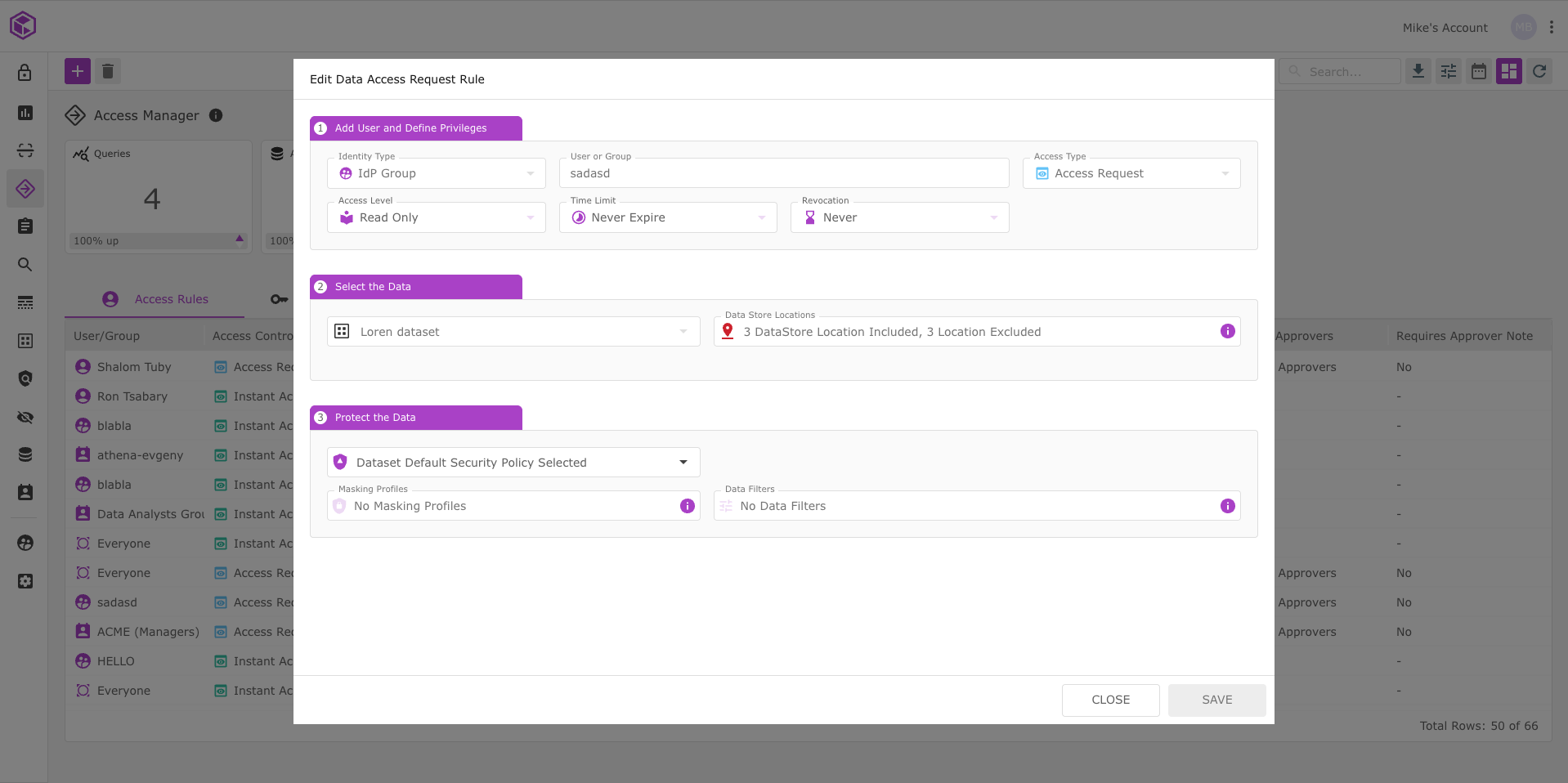Image resolution: width=1568 pixels, height=783 pixels.
Task: Open the Dataset Default Security Policy dropdown
Action: [513, 463]
